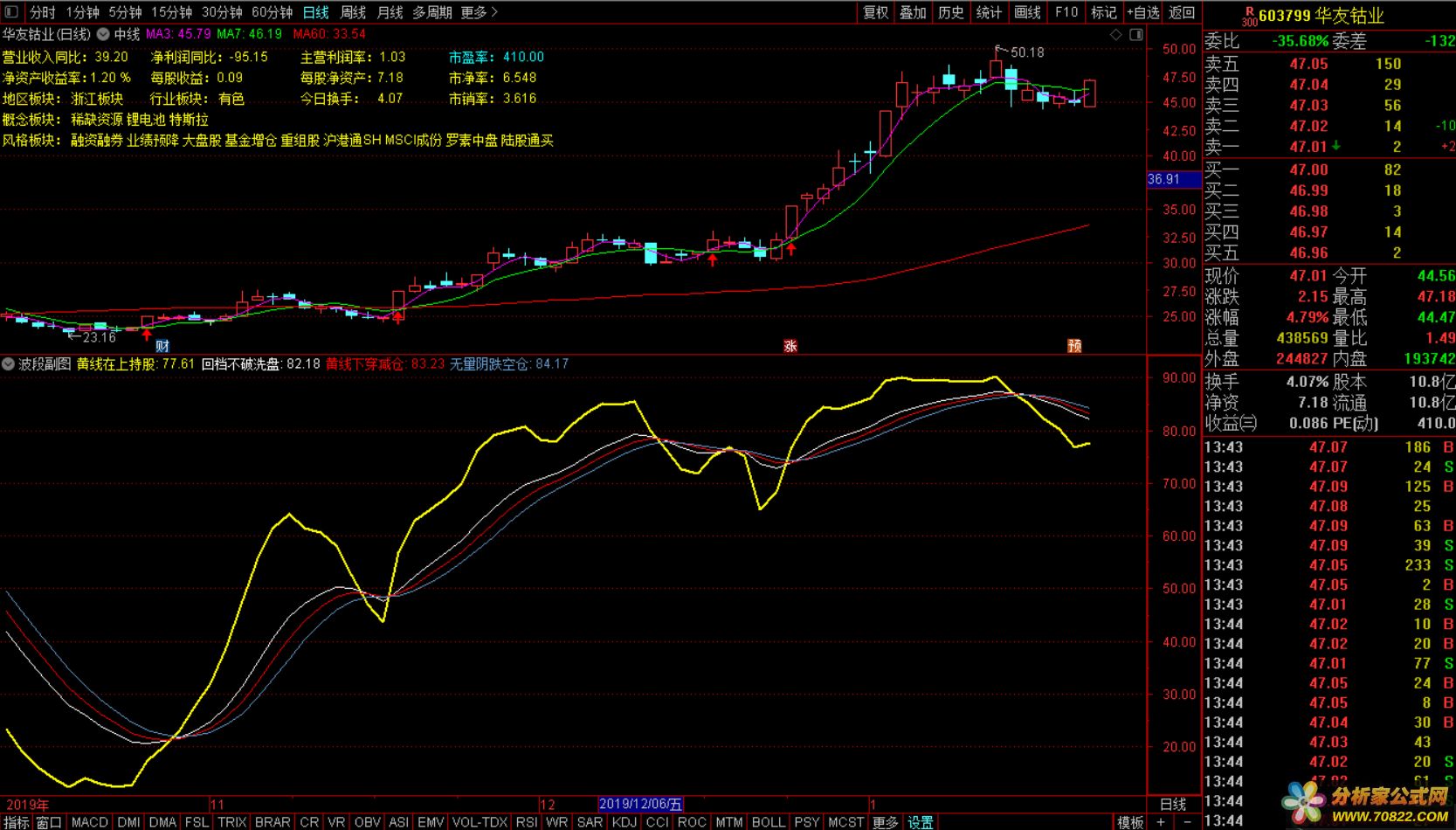Click the R300 badge beside the stock code
Screen dimensions: 1456x830
[x=1249, y=16]
